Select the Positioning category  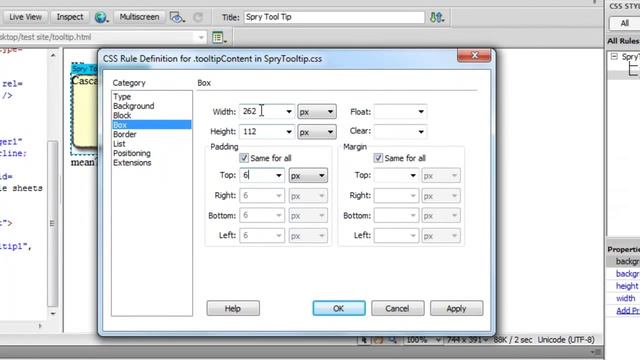(x=131, y=153)
